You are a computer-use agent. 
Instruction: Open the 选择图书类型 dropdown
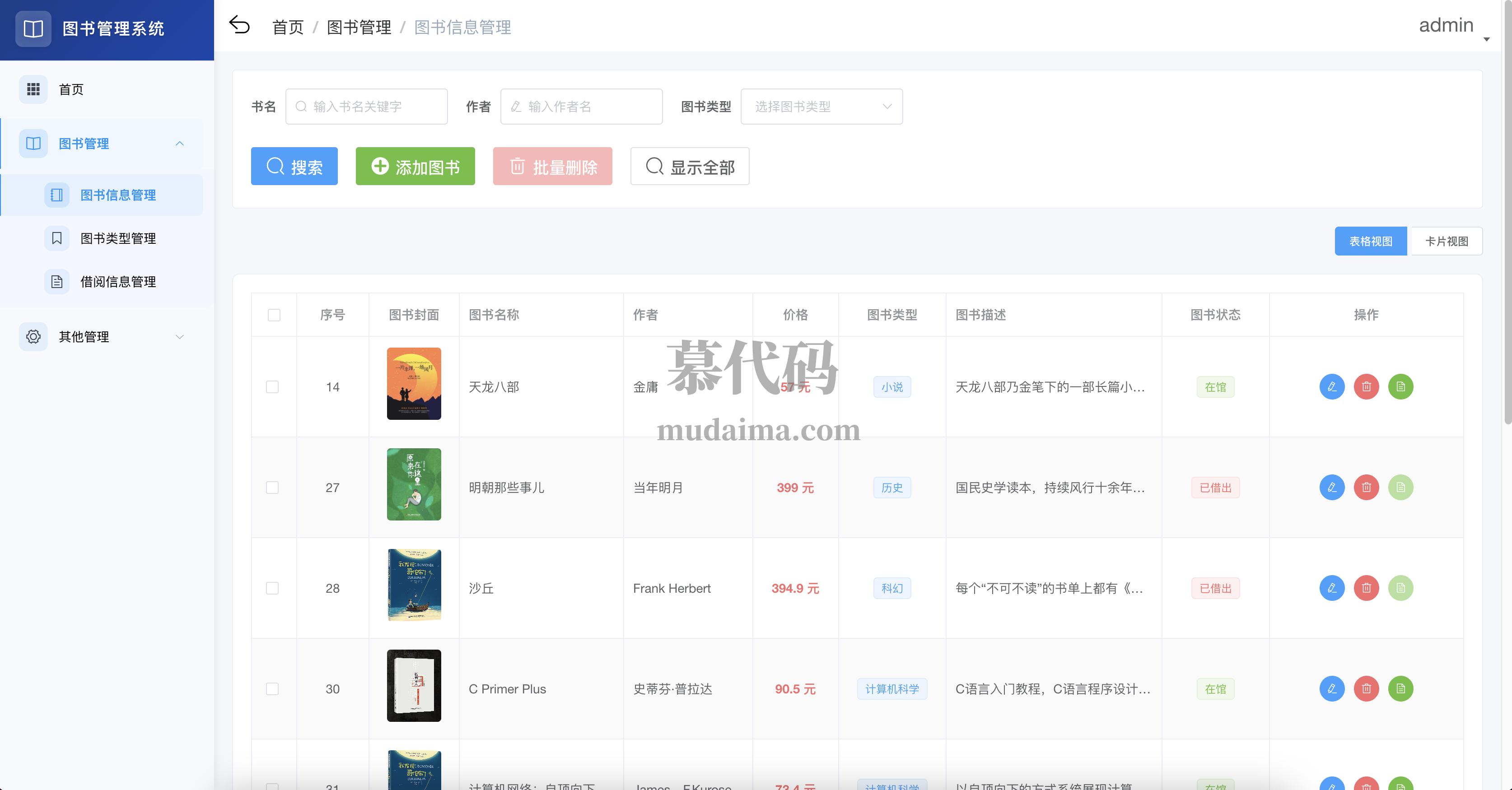coord(821,106)
